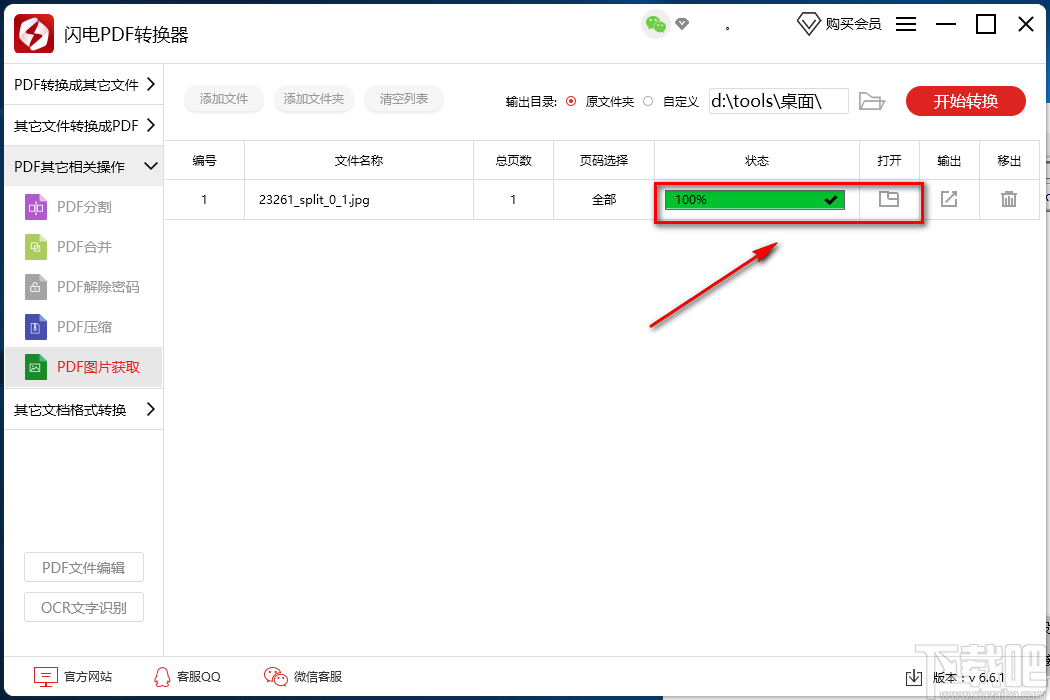This screenshot has width=1050, height=700.
Task: Minimize the window
Action: pyautogui.click(x=946, y=24)
